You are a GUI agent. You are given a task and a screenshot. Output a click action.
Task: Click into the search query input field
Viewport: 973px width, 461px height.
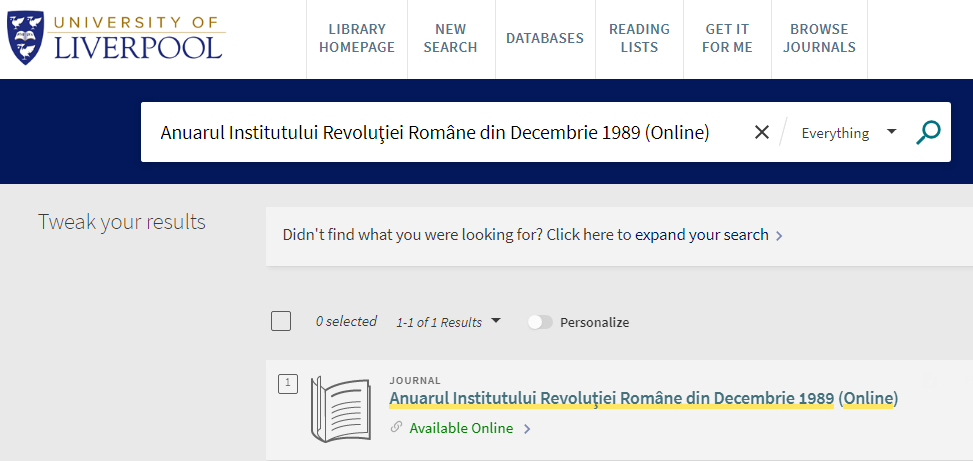pos(434,132)
